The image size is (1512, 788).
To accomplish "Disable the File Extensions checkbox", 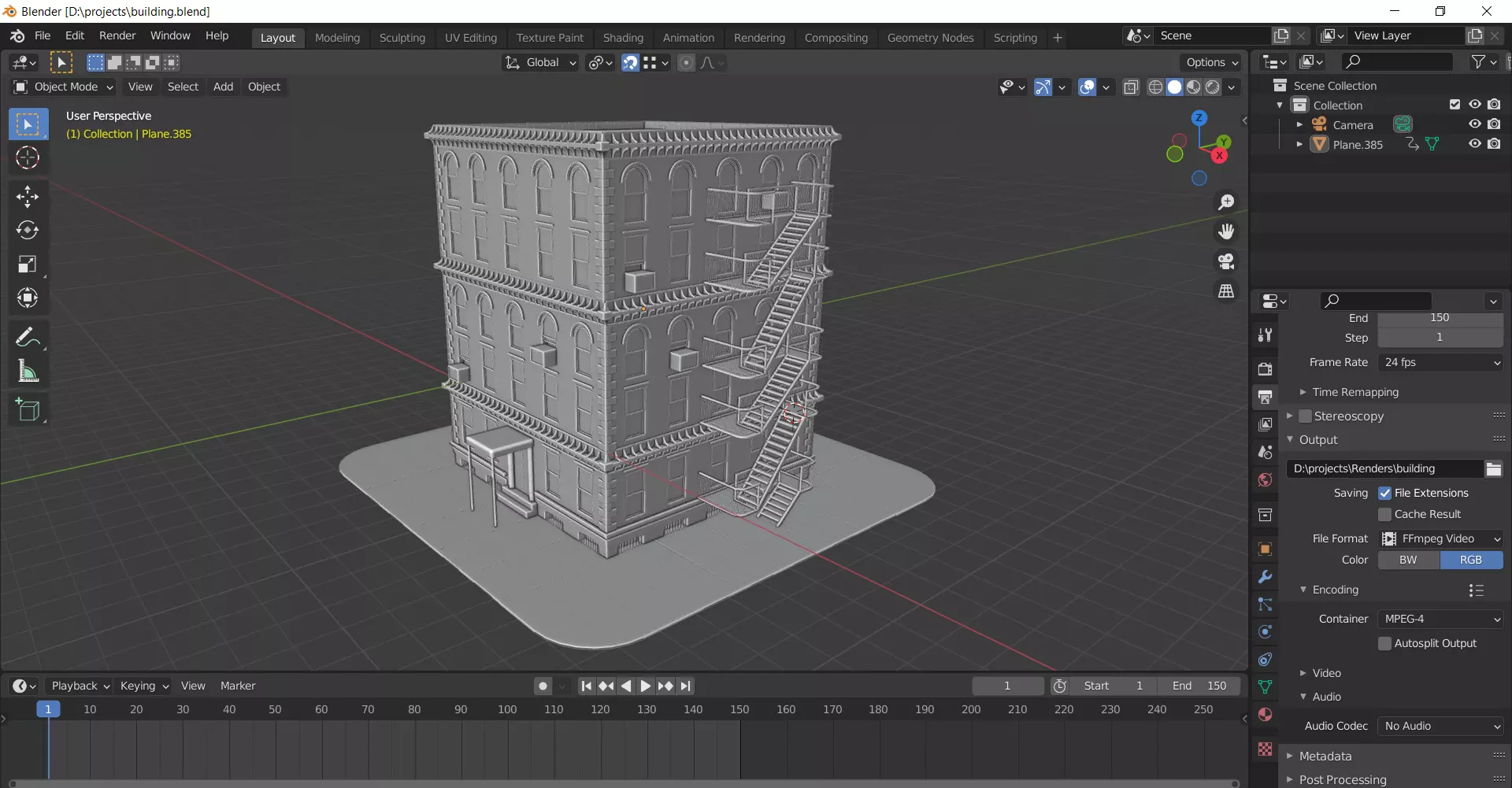I will click(1384, 494).
